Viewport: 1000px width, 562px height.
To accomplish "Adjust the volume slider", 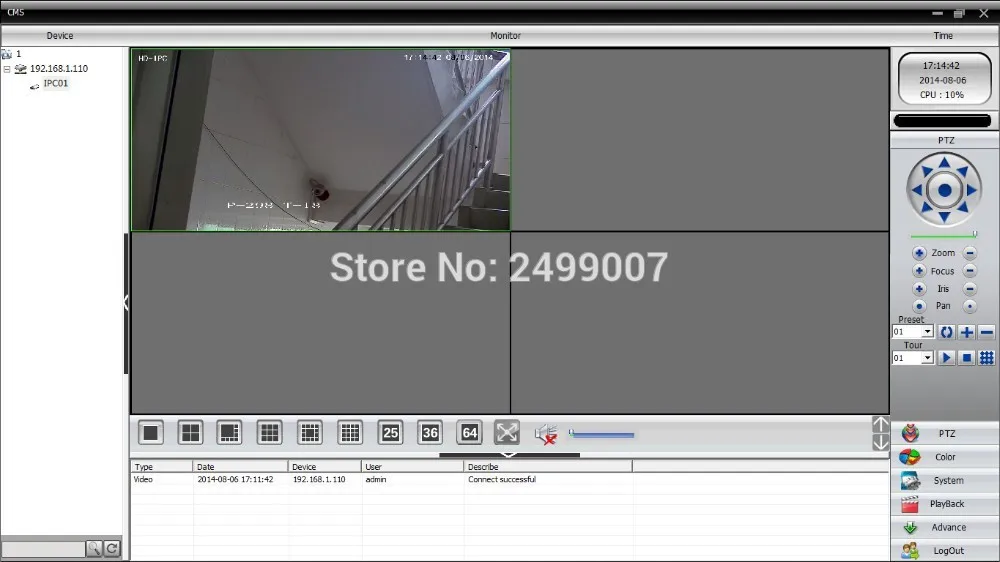I will coord(601,434).
